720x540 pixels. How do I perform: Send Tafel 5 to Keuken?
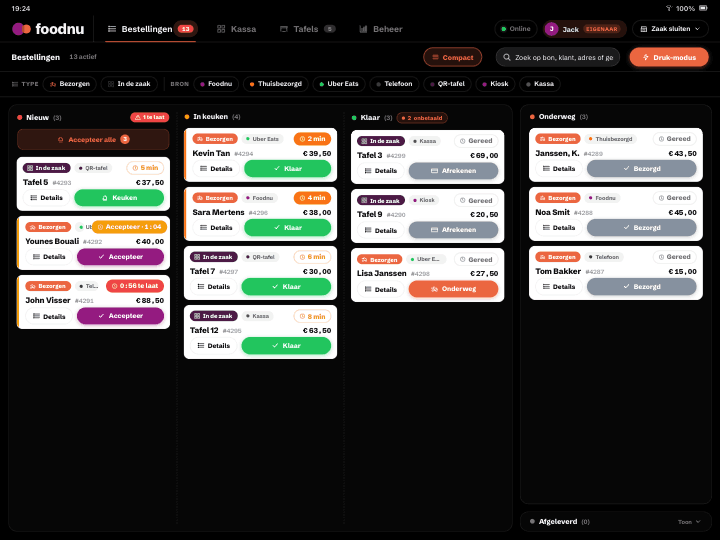pyautogui.click(x=119, y=198)
